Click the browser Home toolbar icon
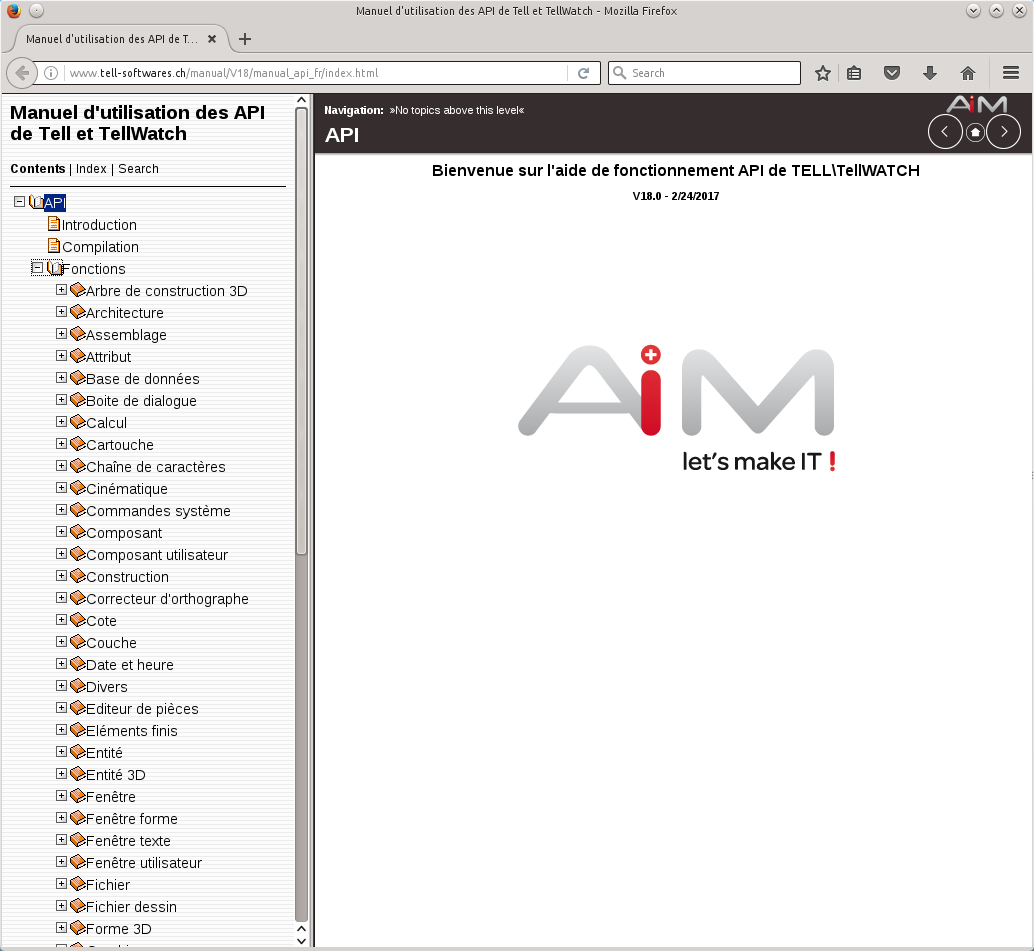This screenshot has height=951, width=1034. [967, 73]
